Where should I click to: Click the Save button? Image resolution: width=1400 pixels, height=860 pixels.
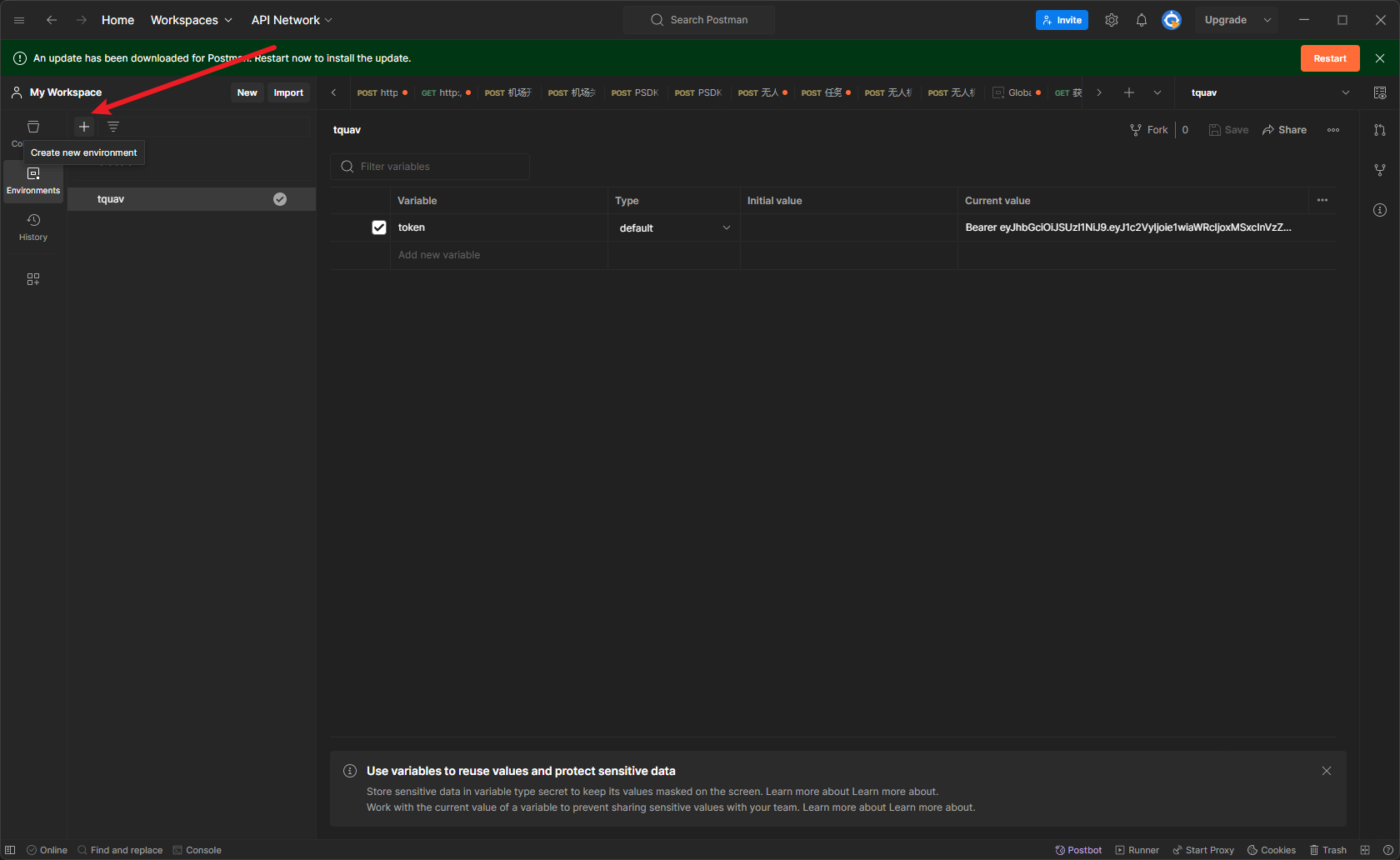(1229, 130)
